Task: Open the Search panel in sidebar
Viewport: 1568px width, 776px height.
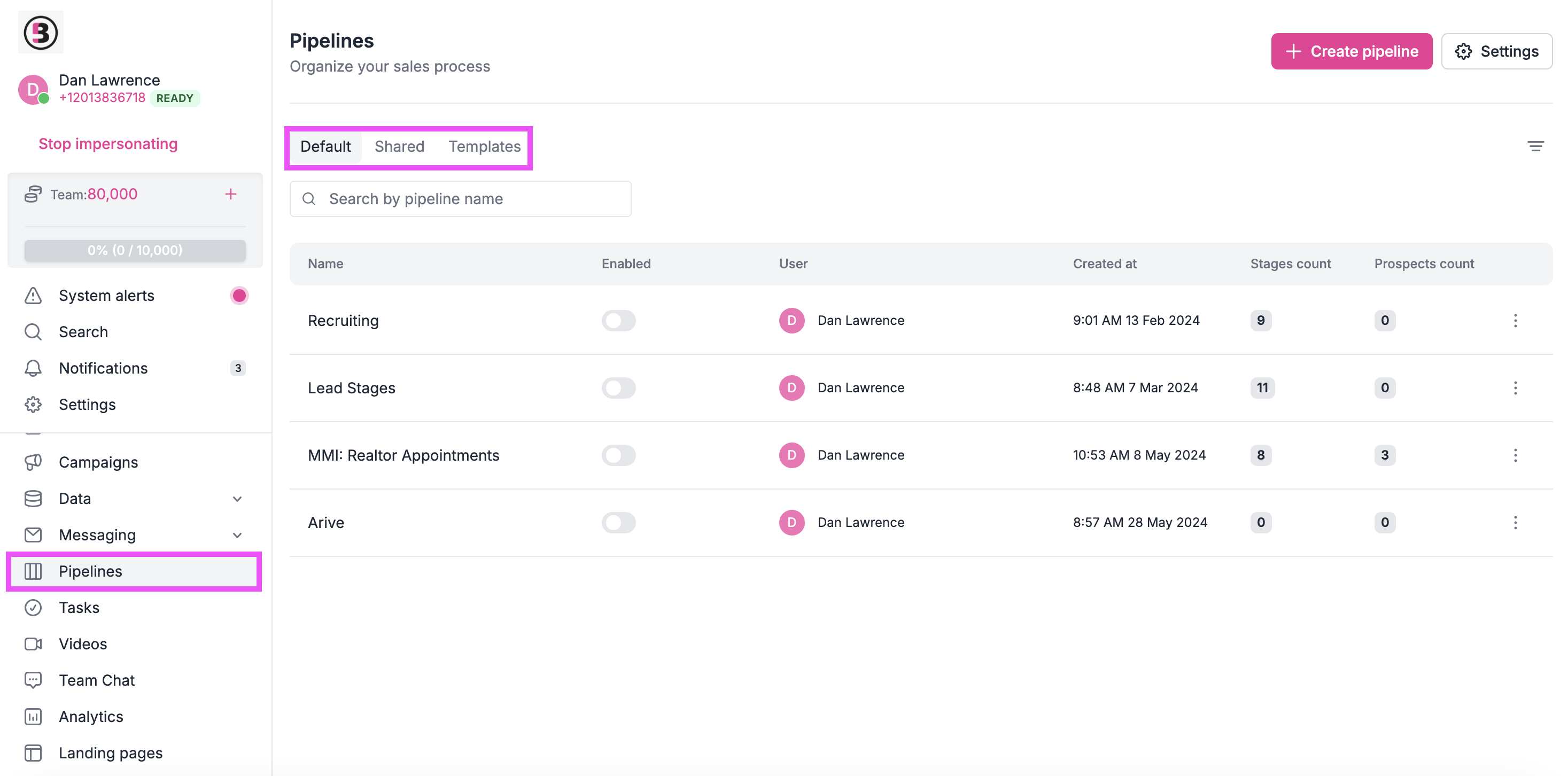Action: tap(83, 332)
